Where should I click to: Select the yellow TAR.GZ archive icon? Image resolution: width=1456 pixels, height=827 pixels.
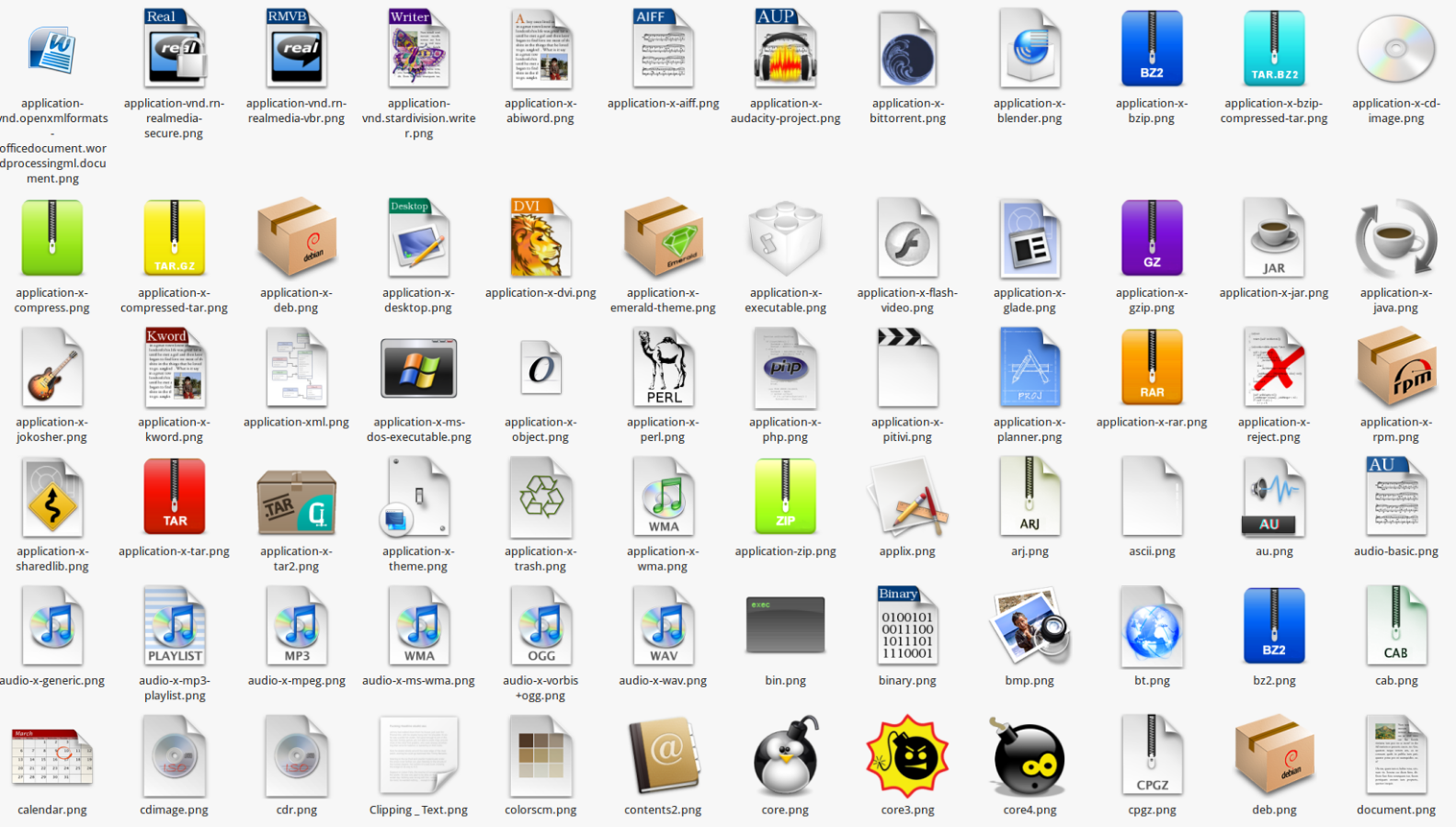pos(174,239)
